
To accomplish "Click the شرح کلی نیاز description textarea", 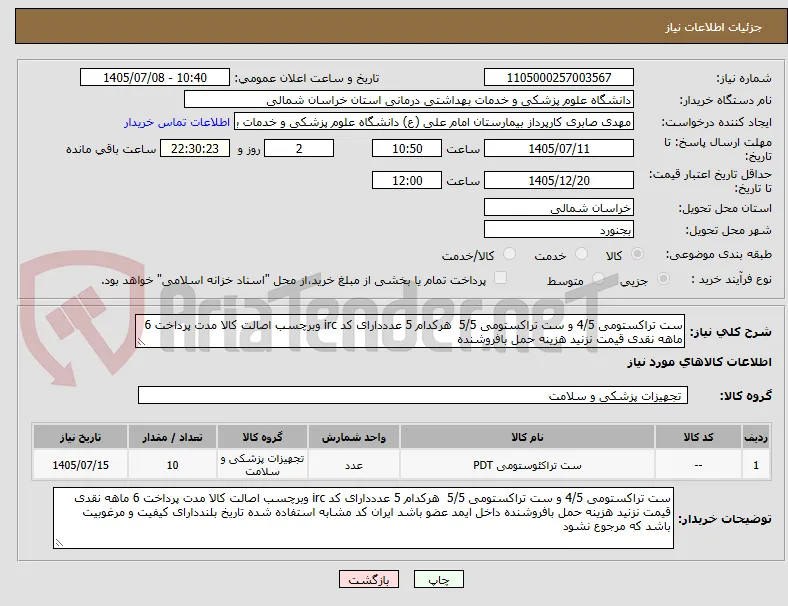I will [x=410, y=332].
